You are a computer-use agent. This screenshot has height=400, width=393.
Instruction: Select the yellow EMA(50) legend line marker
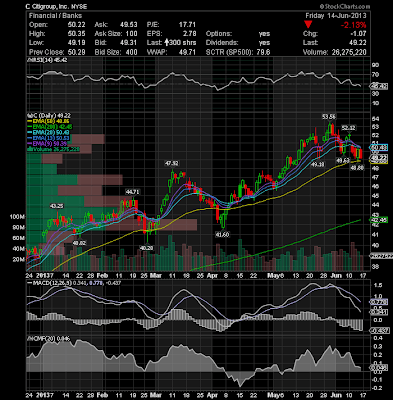(29, 121)
